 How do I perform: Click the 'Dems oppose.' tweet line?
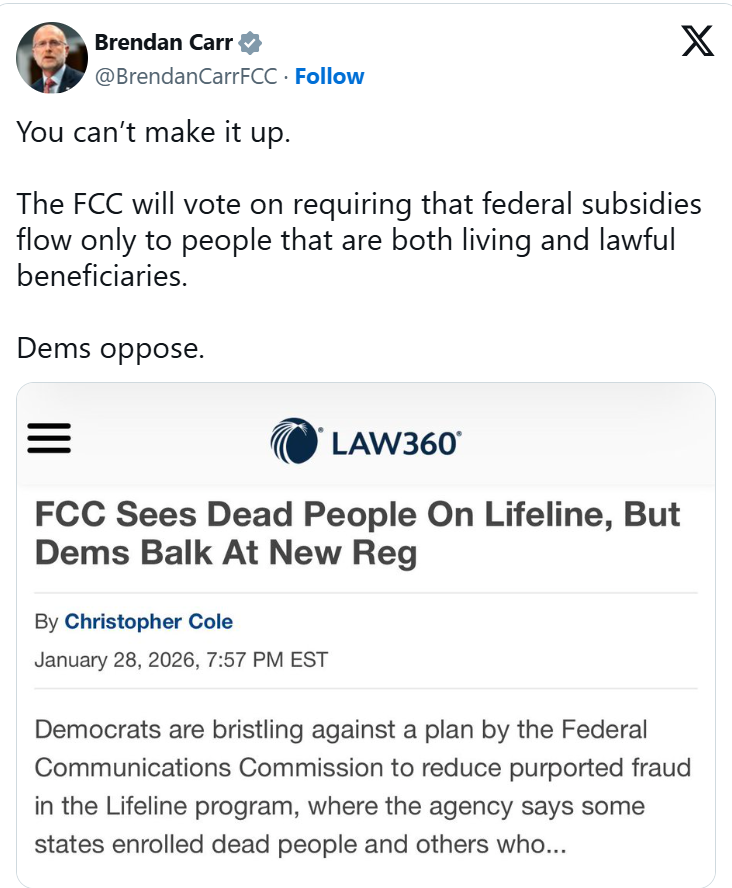coord(110,348)
